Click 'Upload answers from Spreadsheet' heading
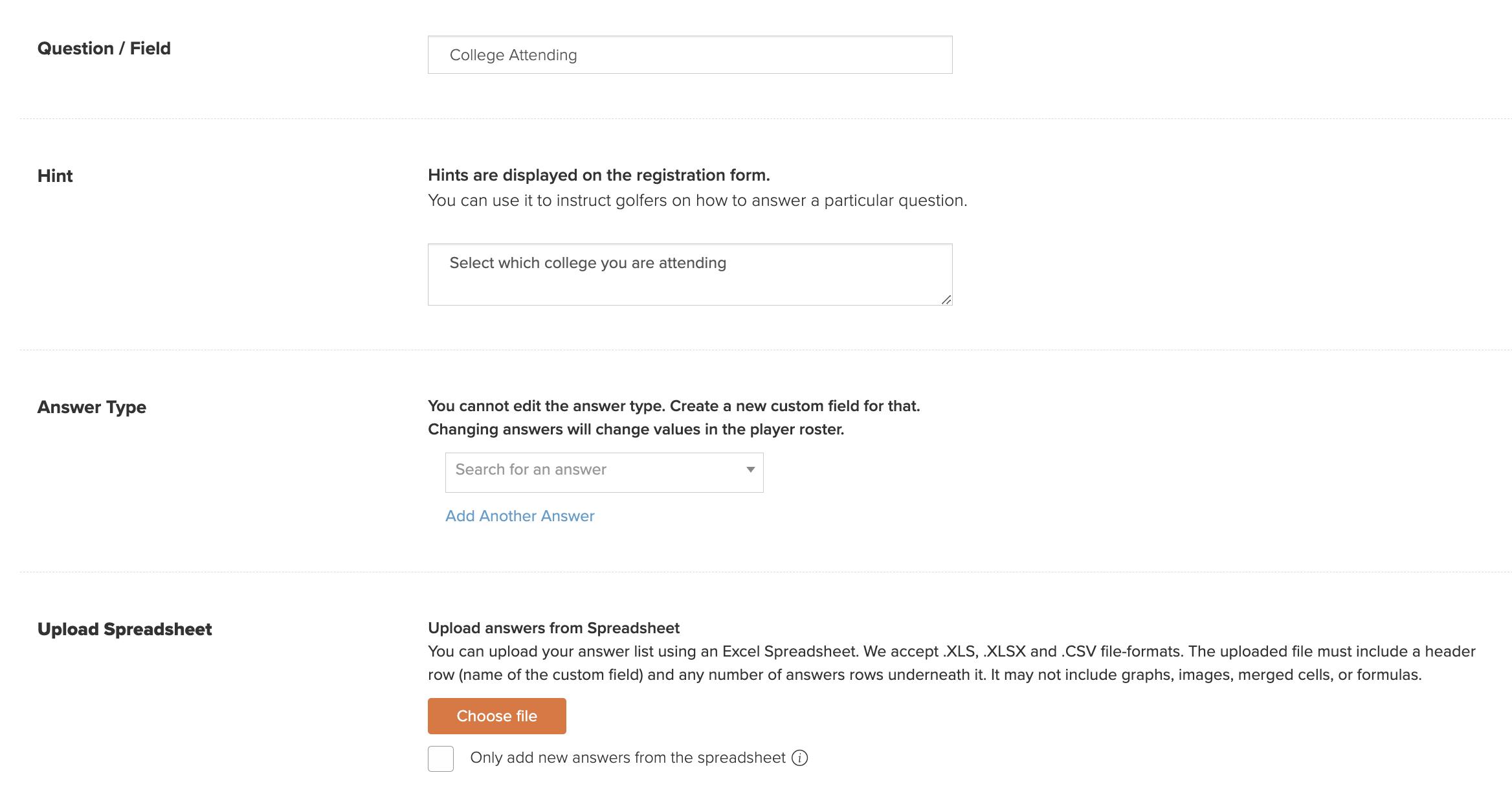The width and height of the screenshot is (1512, 799). click(x=554, y=628)
